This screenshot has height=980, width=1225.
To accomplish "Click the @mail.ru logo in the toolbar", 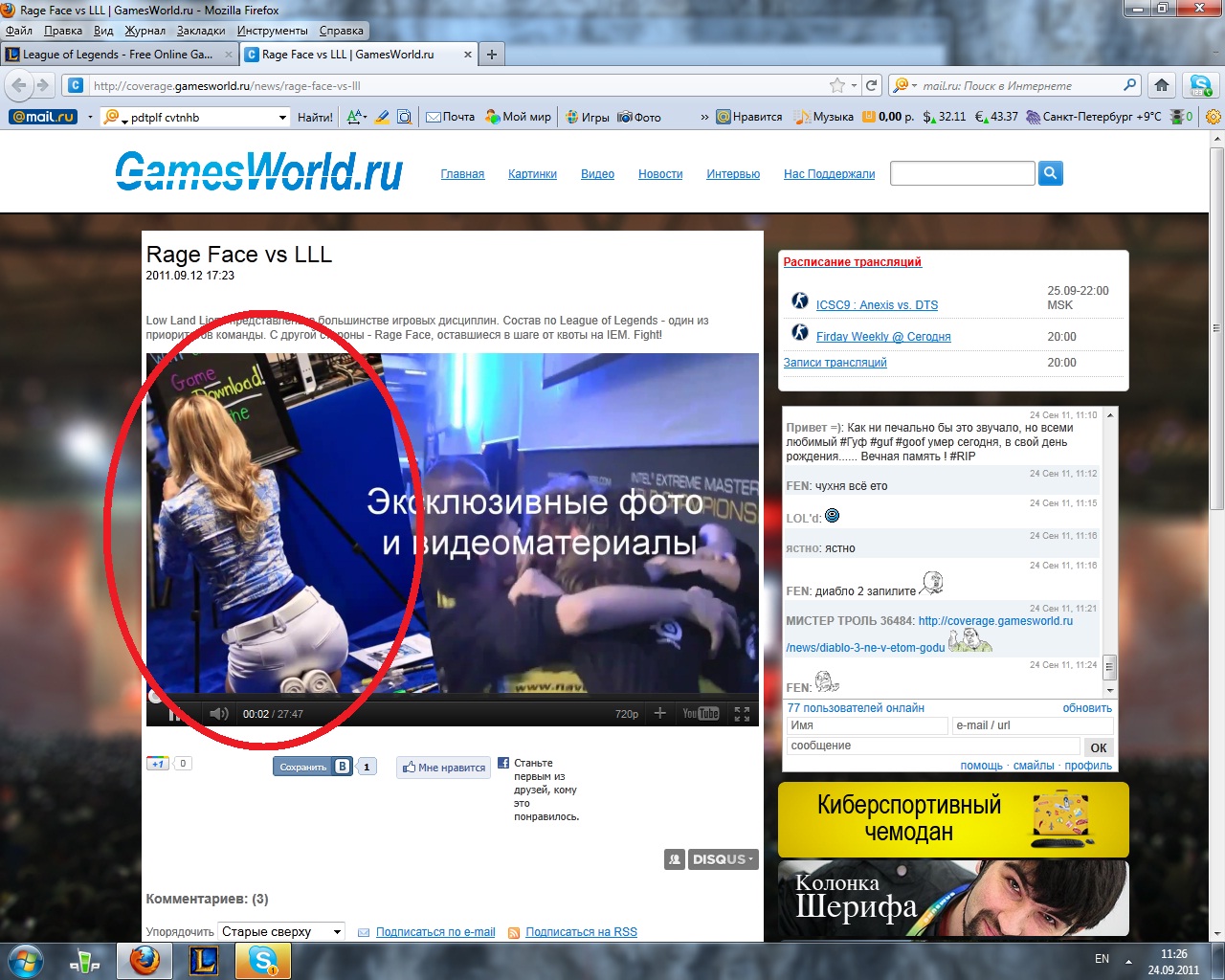I will click(x=42, y=117).
